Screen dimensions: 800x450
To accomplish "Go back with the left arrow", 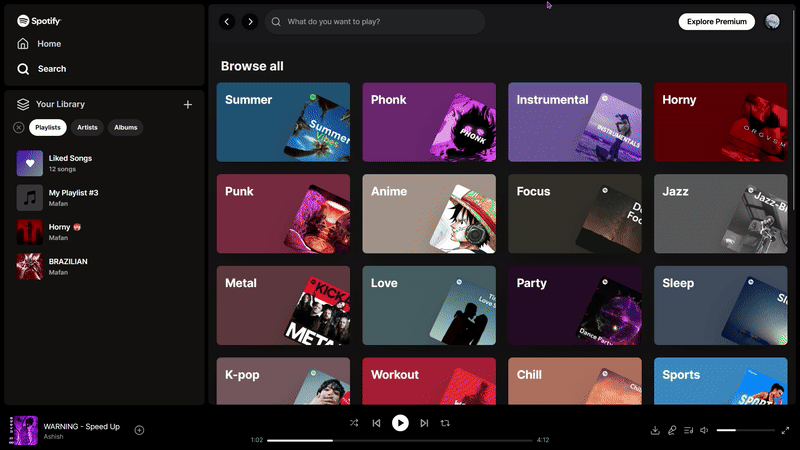I will tap(227, 21).
